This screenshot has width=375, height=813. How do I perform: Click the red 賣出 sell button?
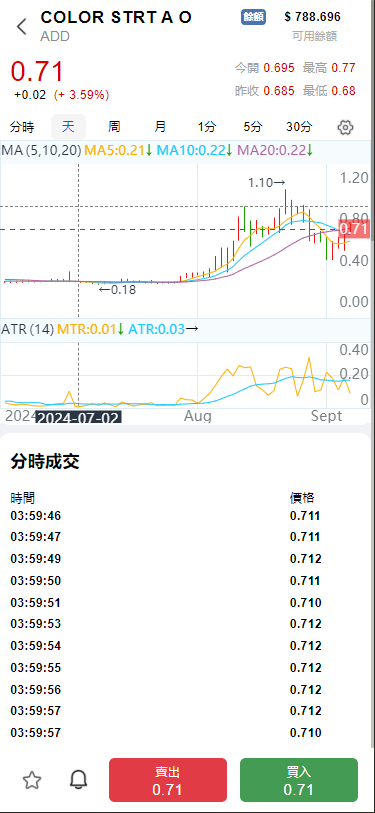168,780
